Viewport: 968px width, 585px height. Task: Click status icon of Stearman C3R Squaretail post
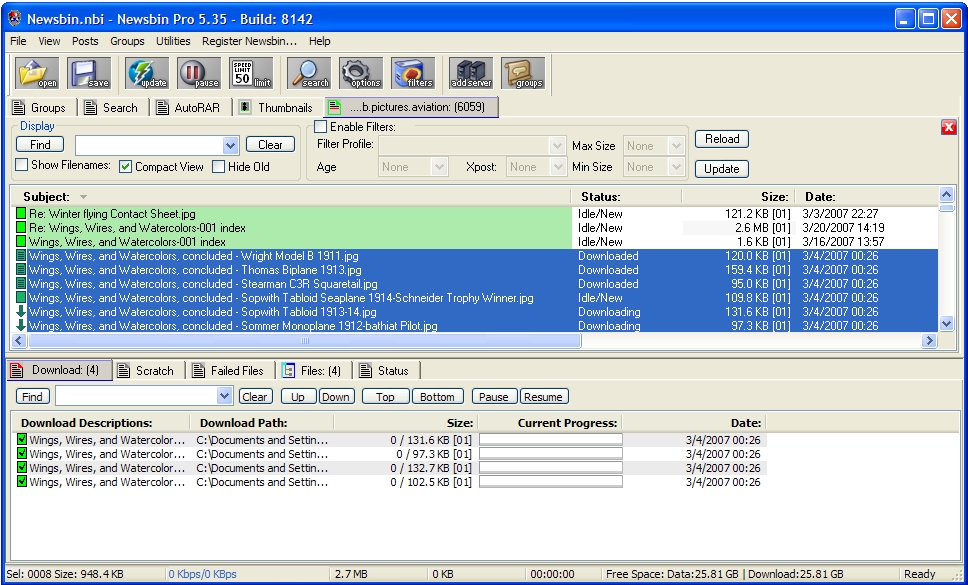click(x=20, y=284)
